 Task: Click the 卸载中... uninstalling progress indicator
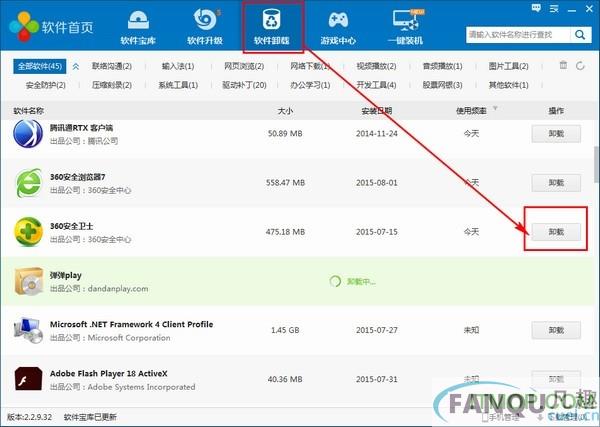tap(352, 282)
